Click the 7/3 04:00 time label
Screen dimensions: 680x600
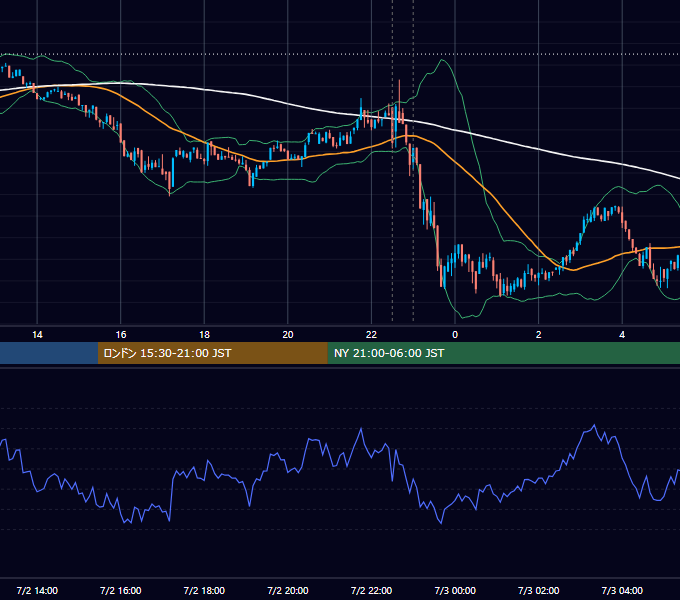(622, 590)
